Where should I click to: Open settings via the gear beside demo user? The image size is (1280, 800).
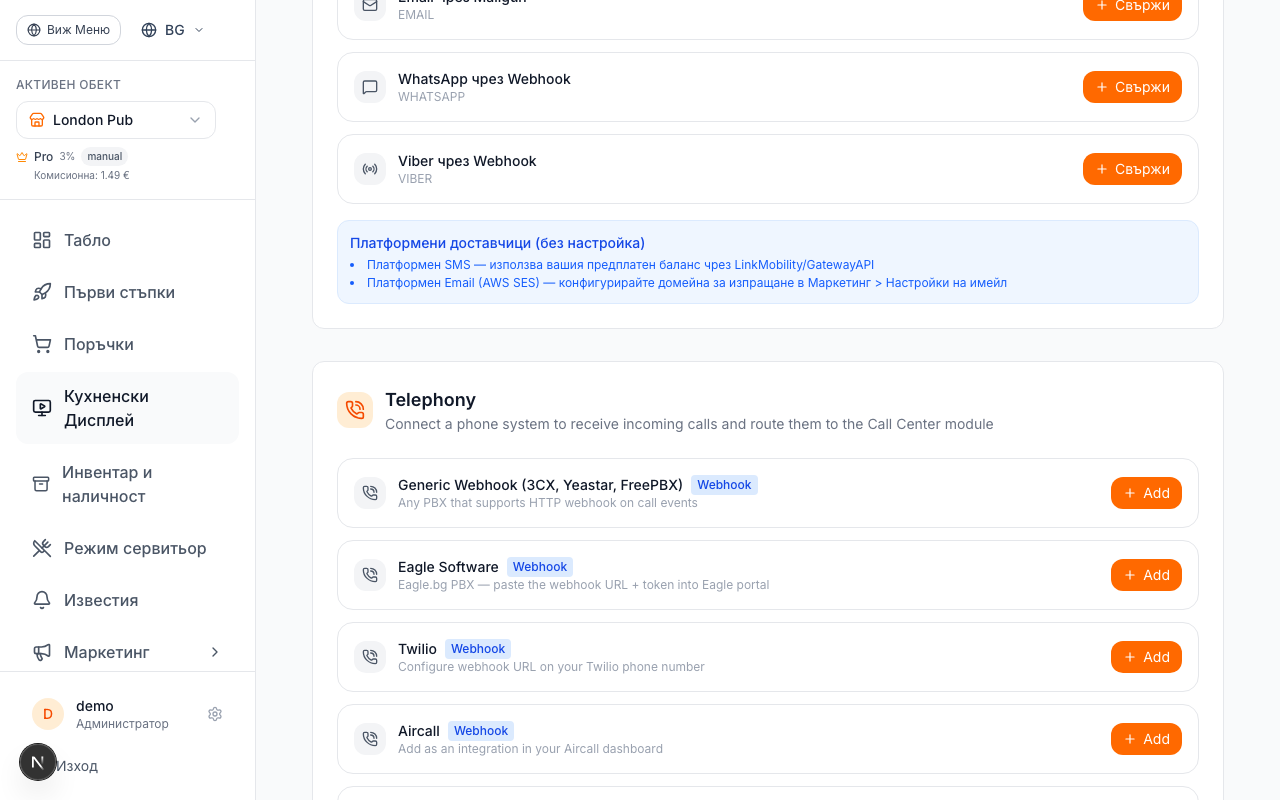pyautogui.click(x=214, y=714)
